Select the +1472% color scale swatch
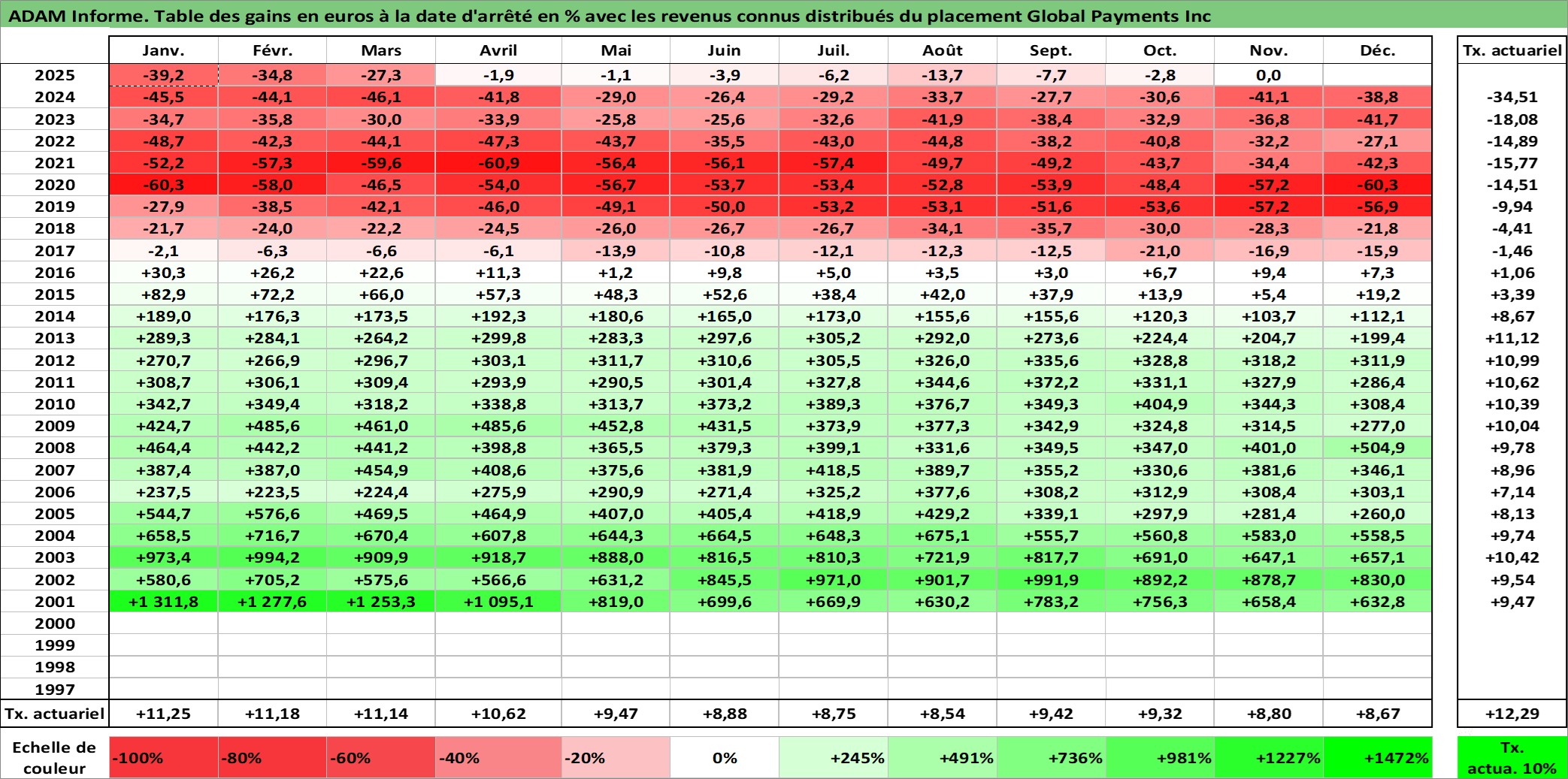This screenshot has width=1568, height=779. click(x=1377, y=757)
